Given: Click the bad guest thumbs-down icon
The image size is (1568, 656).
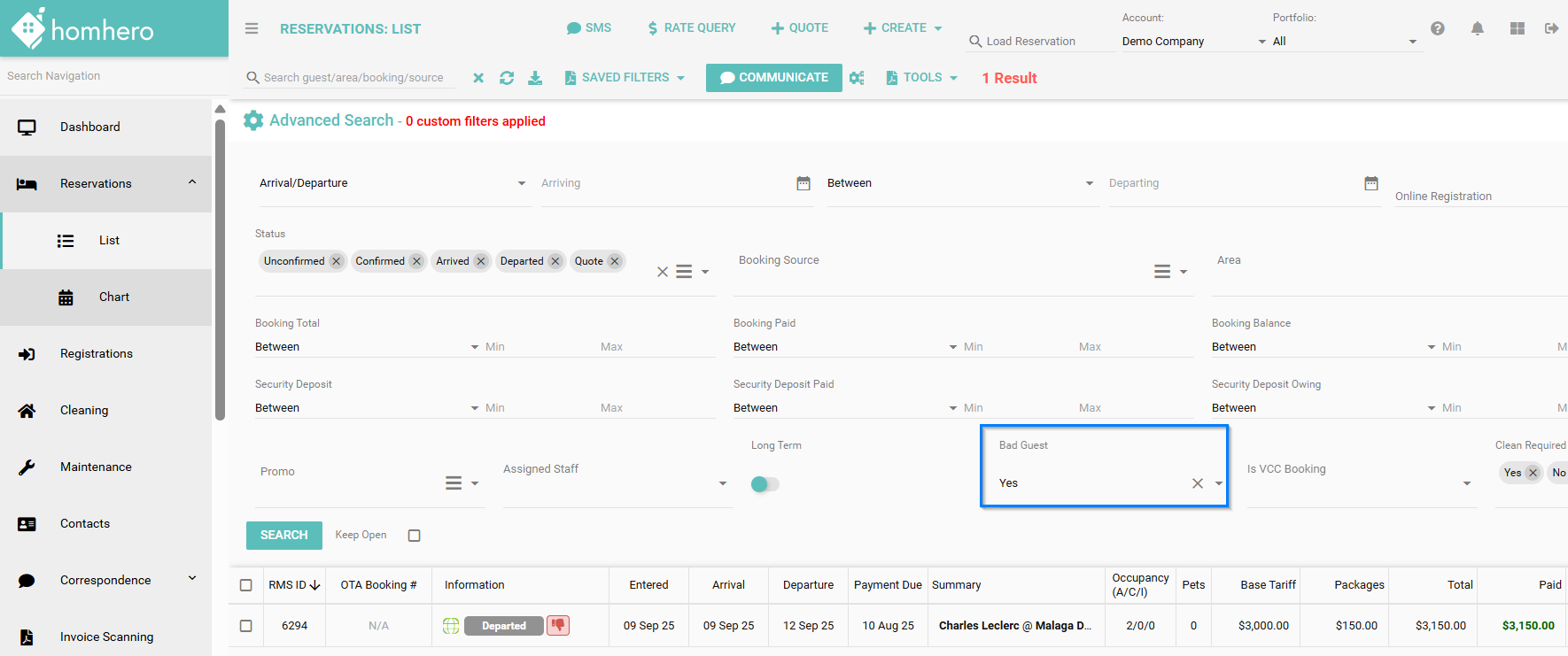Looking at the screenshot, I should [558, 625].
